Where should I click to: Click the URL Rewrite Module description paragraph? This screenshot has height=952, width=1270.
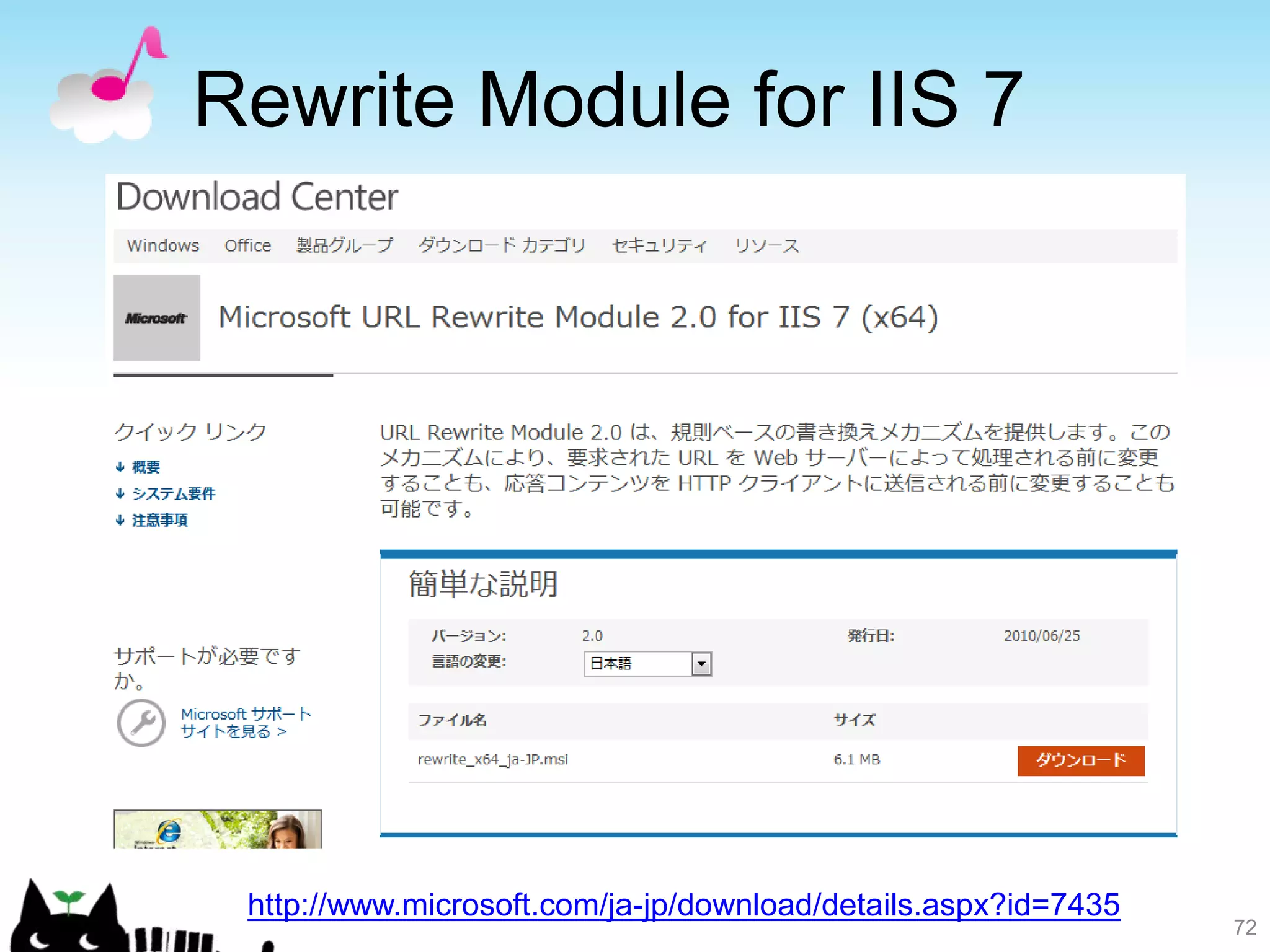click(778, 470)
